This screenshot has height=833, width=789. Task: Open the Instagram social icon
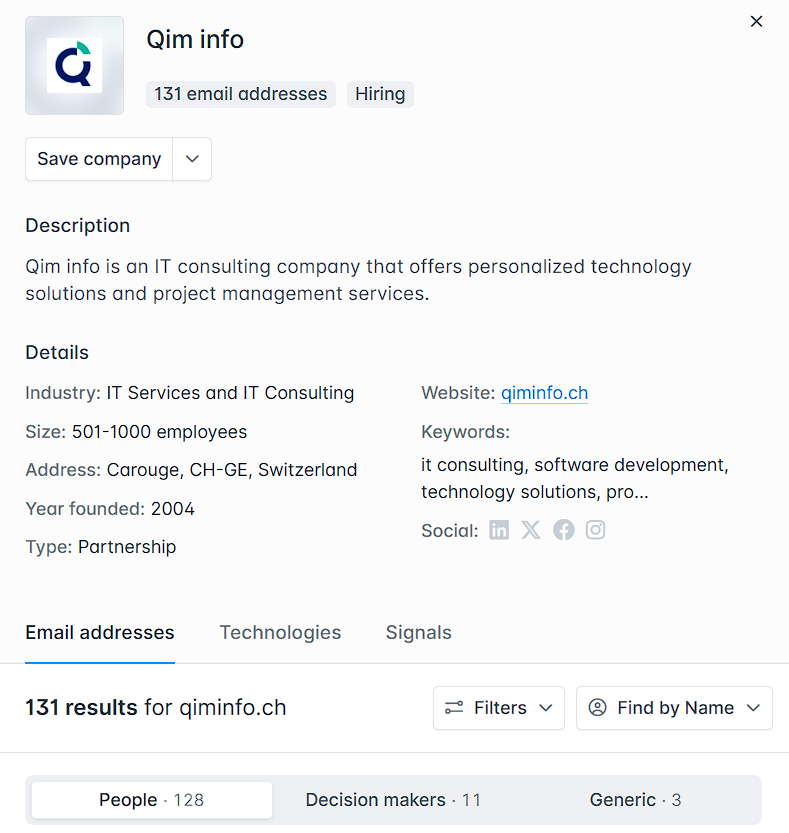[x=596, y=530]
